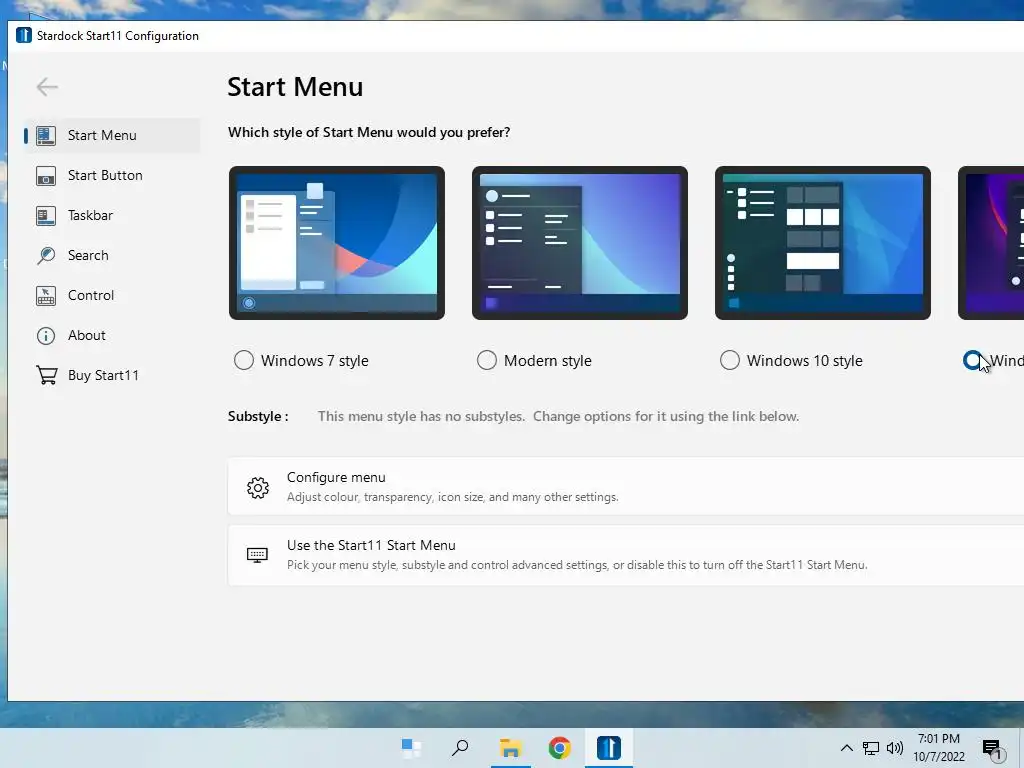Image resolution: width=1024 pixels, height=768 pixels.
Task: Open Configure menu settings
Action: coord(626,487)
